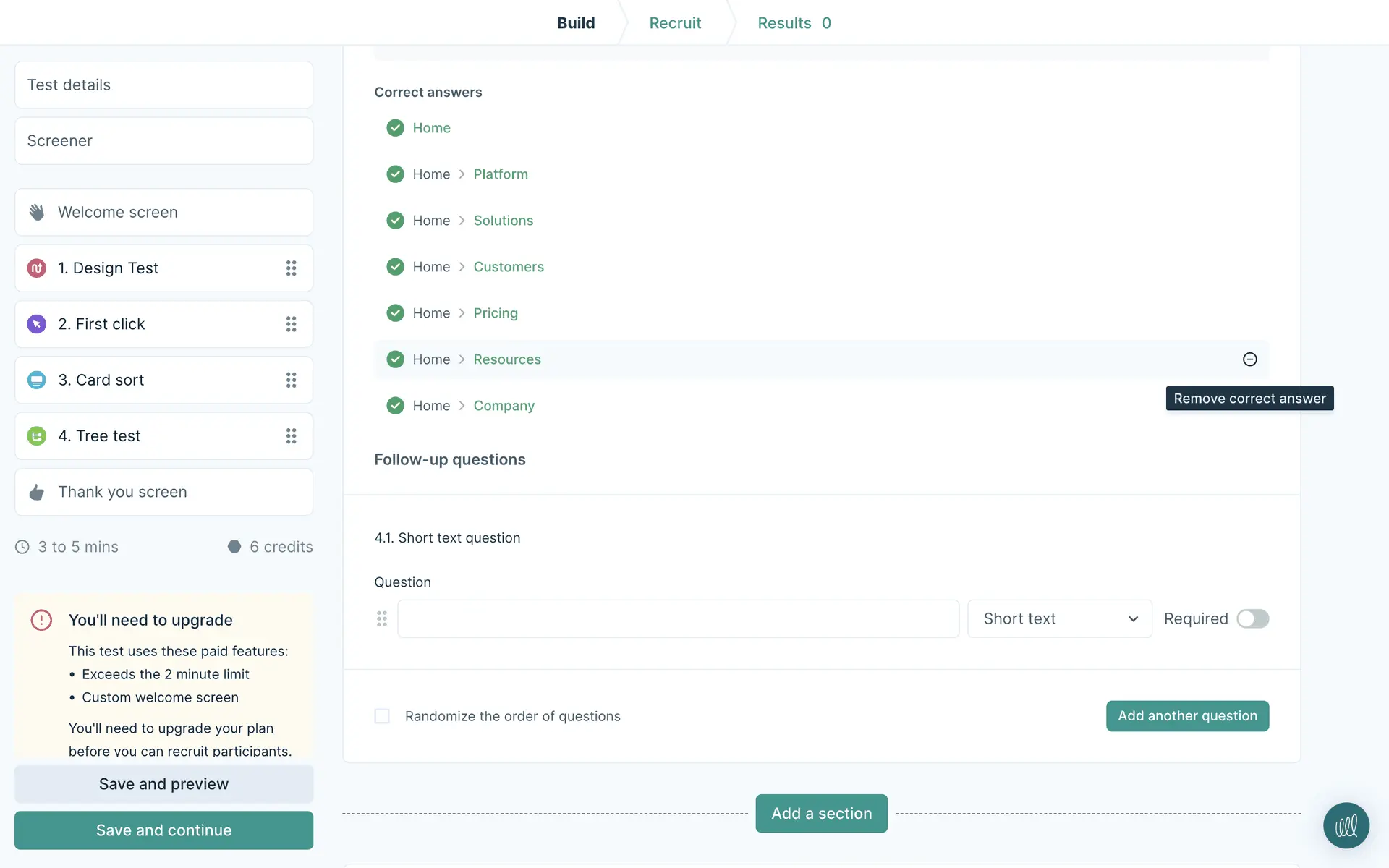This screenshot has height=868, width=1389.
Task: Open the Screener section
Action: [163, 141]
